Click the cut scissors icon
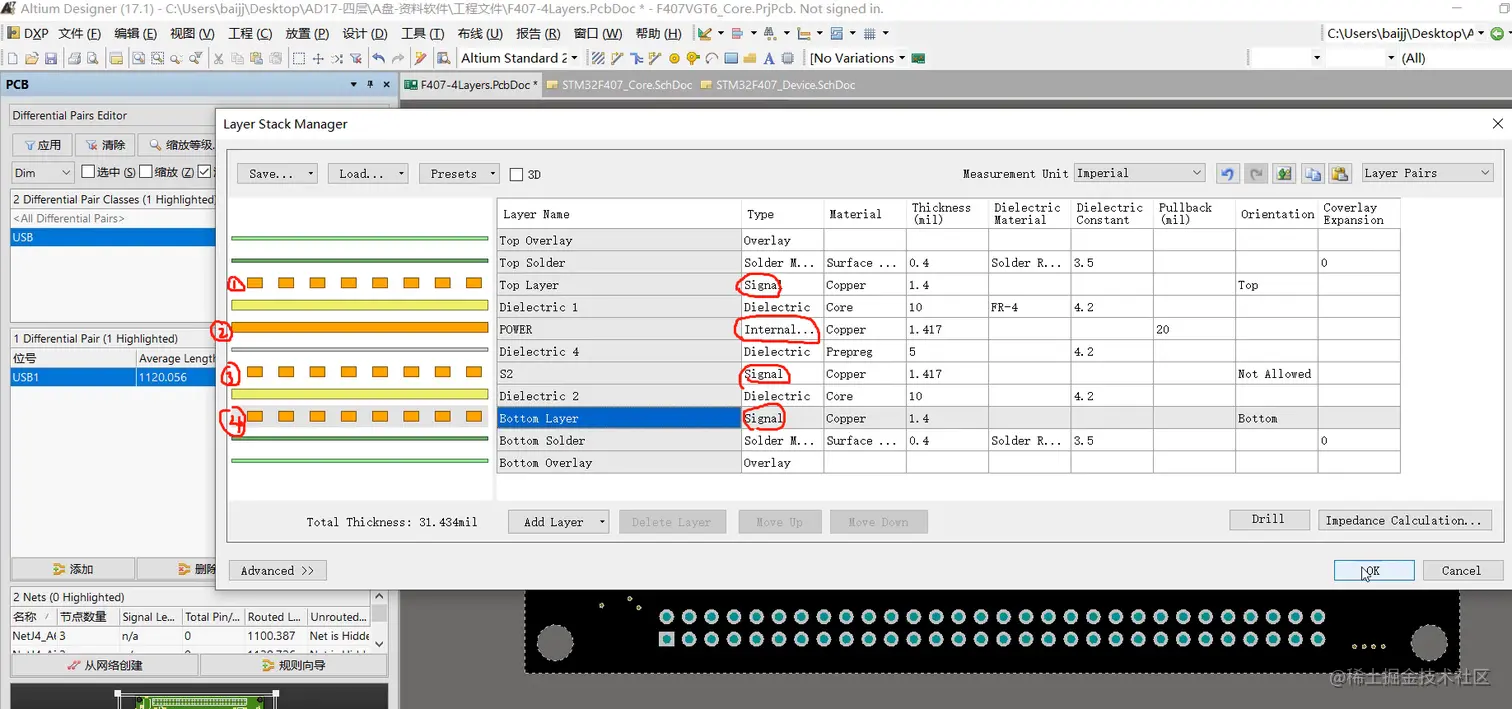This screenshot has height=709, width=1512. pos(218,58)
